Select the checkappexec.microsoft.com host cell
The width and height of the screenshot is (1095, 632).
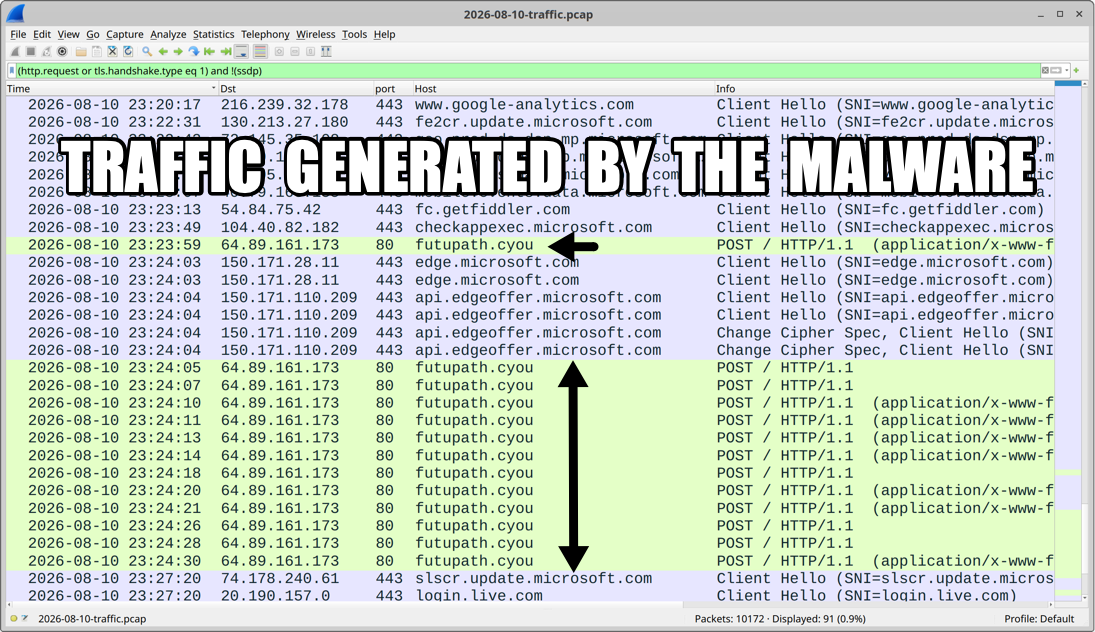coord(534,228)
